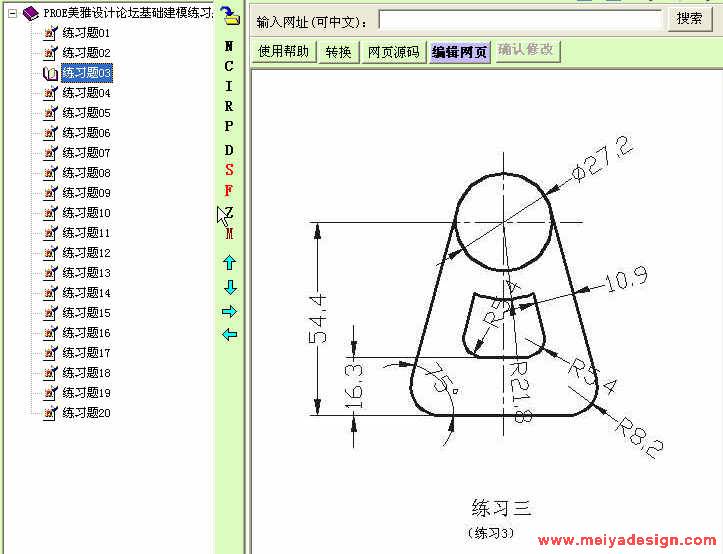Open tree item 练习题12

[86, 253]
